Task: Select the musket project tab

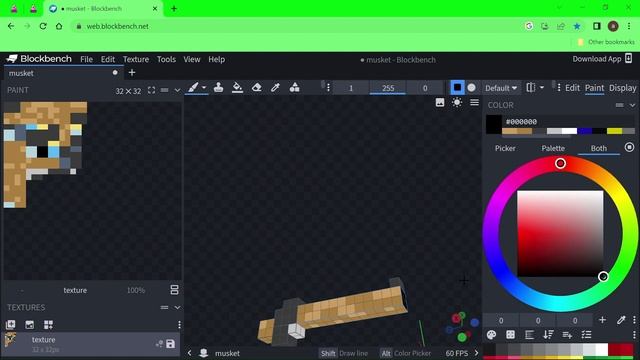Action: point(63,73)
